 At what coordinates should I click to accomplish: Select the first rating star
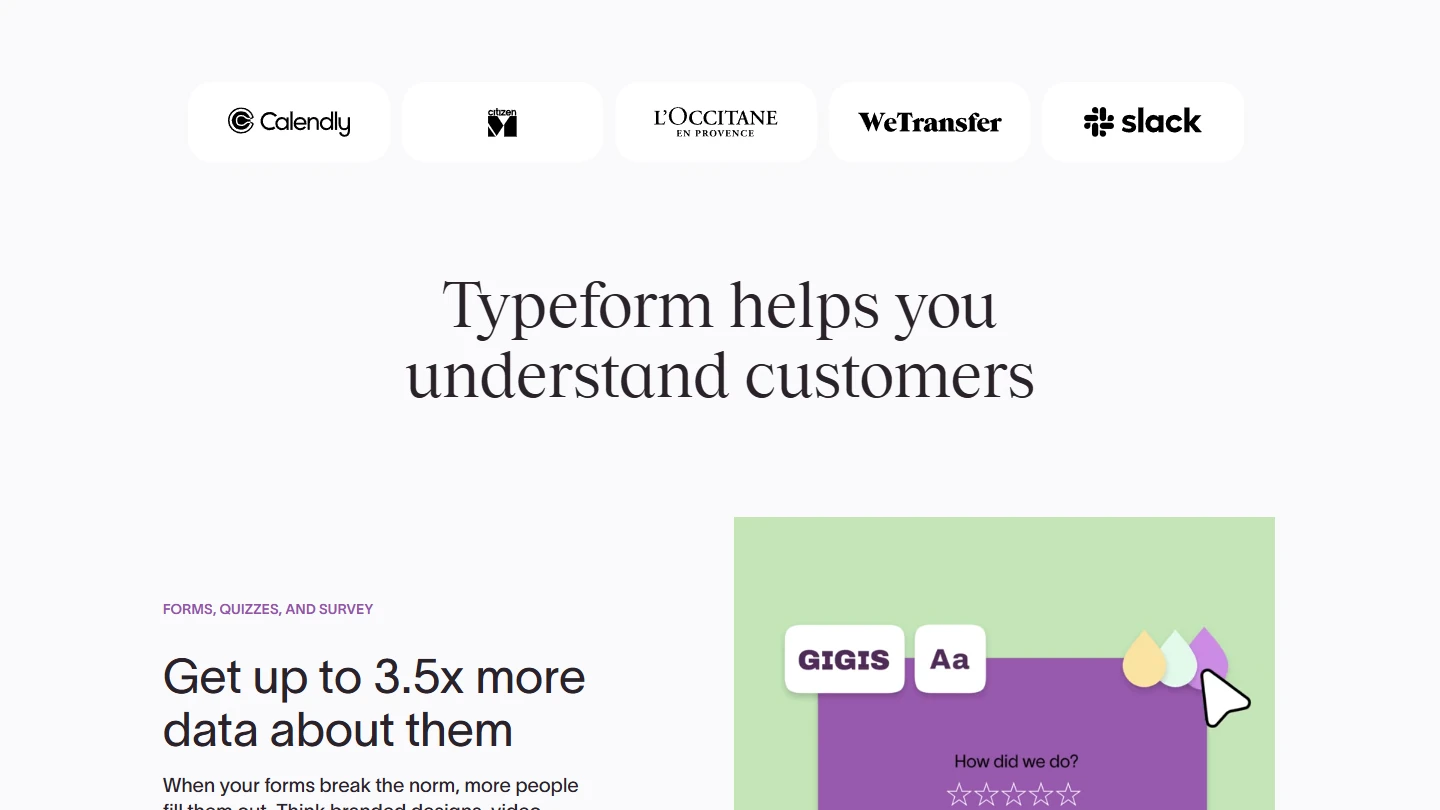click(x=959, y=795)
